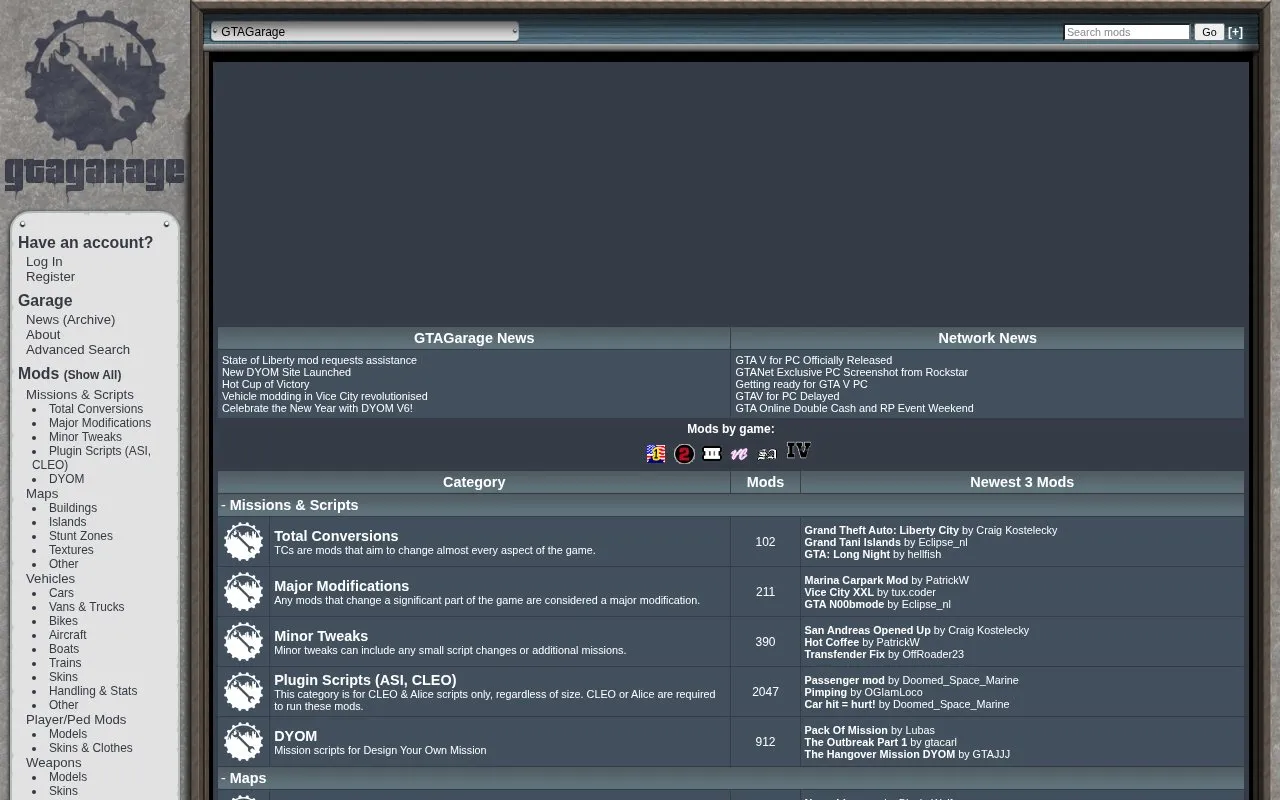Open the Log In link

pyautogui.click(x=44, y=262)
